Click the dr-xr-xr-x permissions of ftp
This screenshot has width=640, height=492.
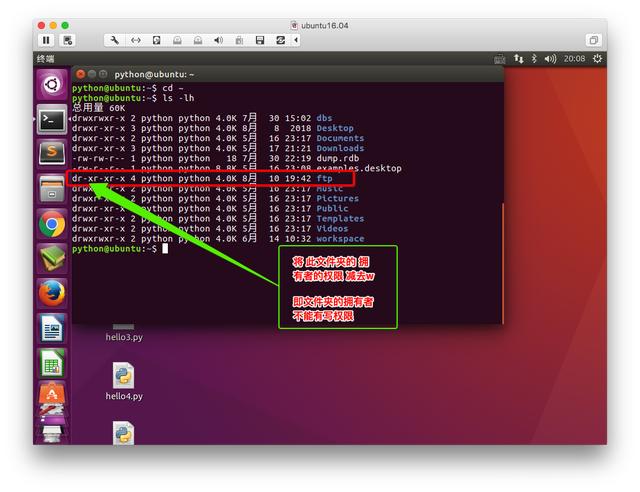point(98,178)
